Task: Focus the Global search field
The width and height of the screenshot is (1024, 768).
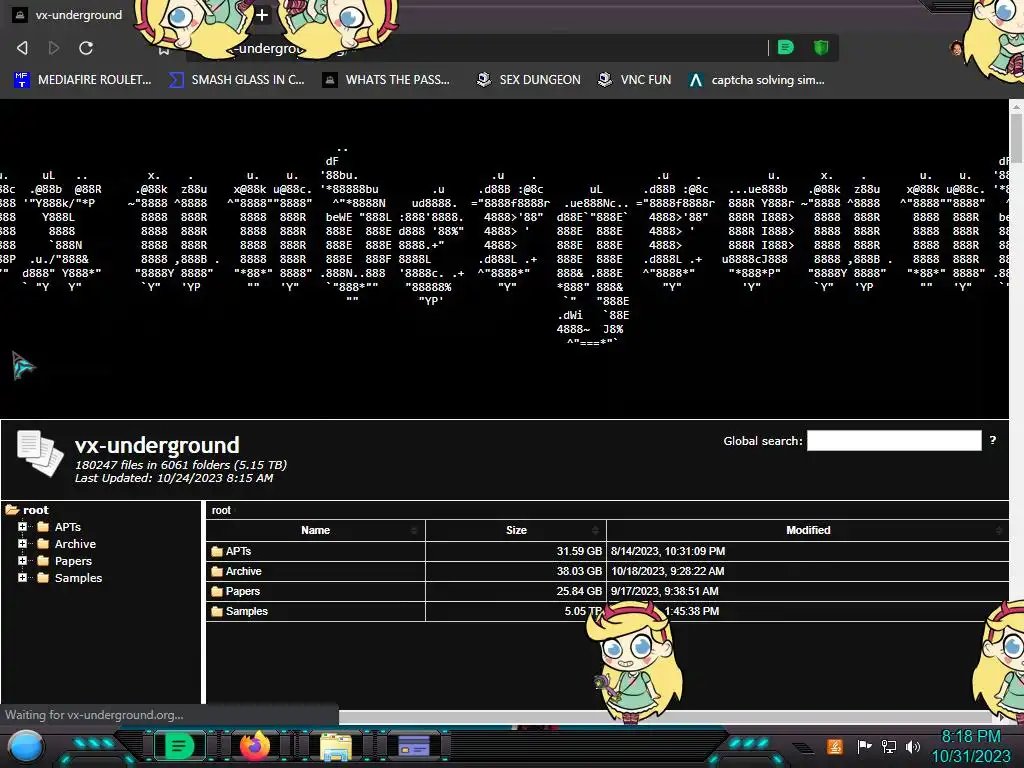Action: (x=894, y=440)
